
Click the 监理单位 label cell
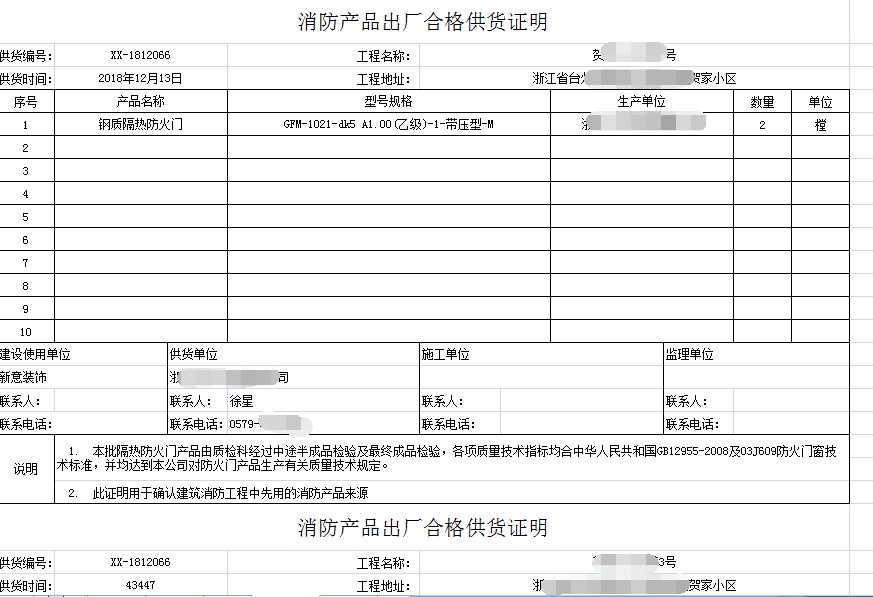click(690, 355)
